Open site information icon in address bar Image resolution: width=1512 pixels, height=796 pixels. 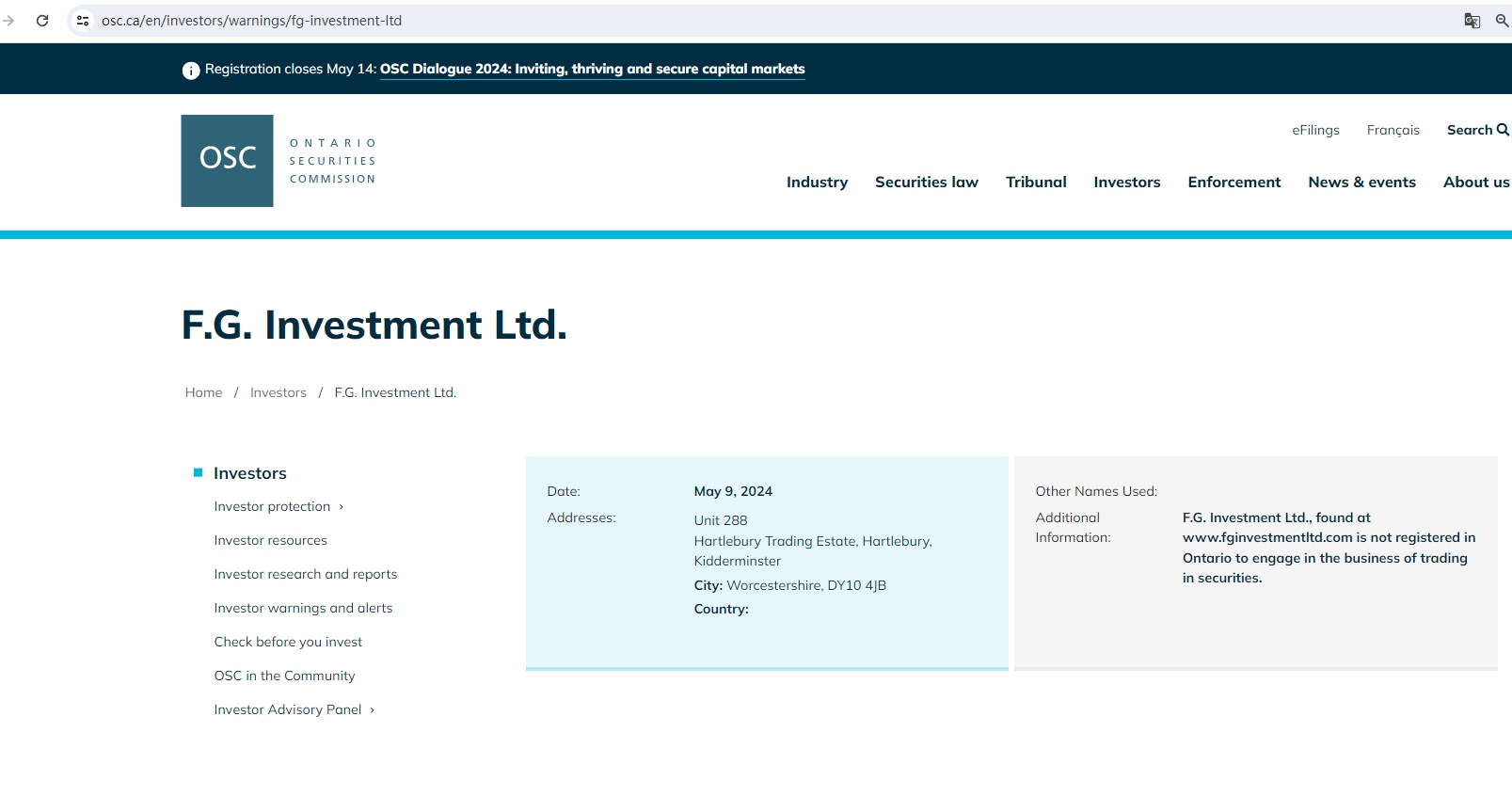pyautogui.click(x=83, y=21)
